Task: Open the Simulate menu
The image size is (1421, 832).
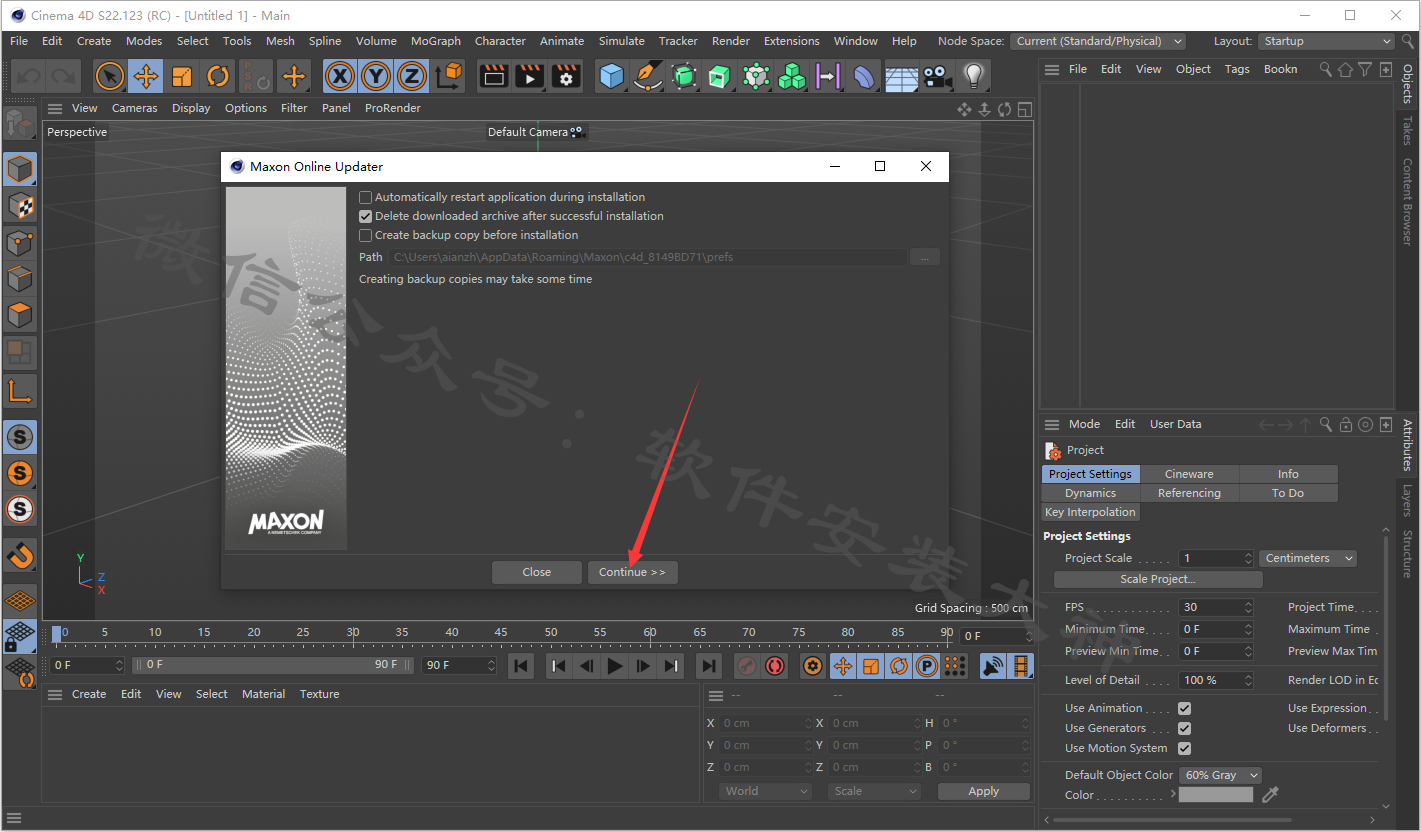Action: pyautogui.click(x=622, y=41)
